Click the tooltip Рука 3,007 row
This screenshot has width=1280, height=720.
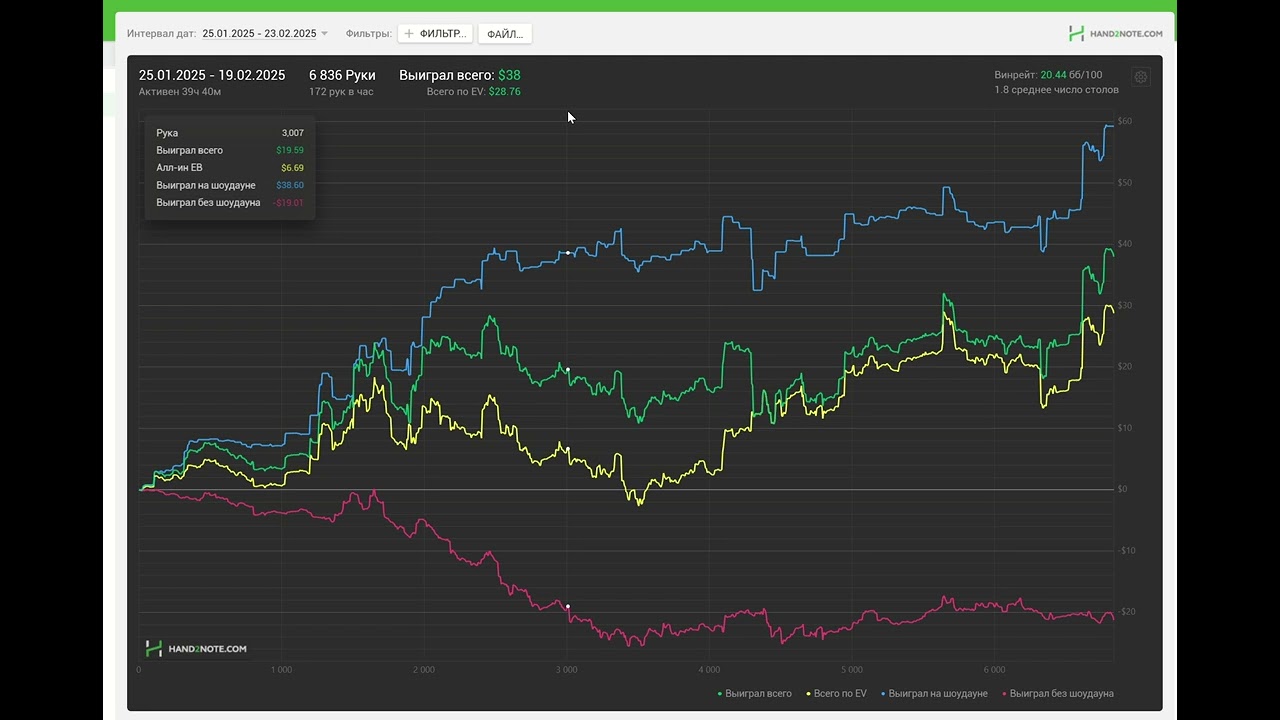coord(230,133)
